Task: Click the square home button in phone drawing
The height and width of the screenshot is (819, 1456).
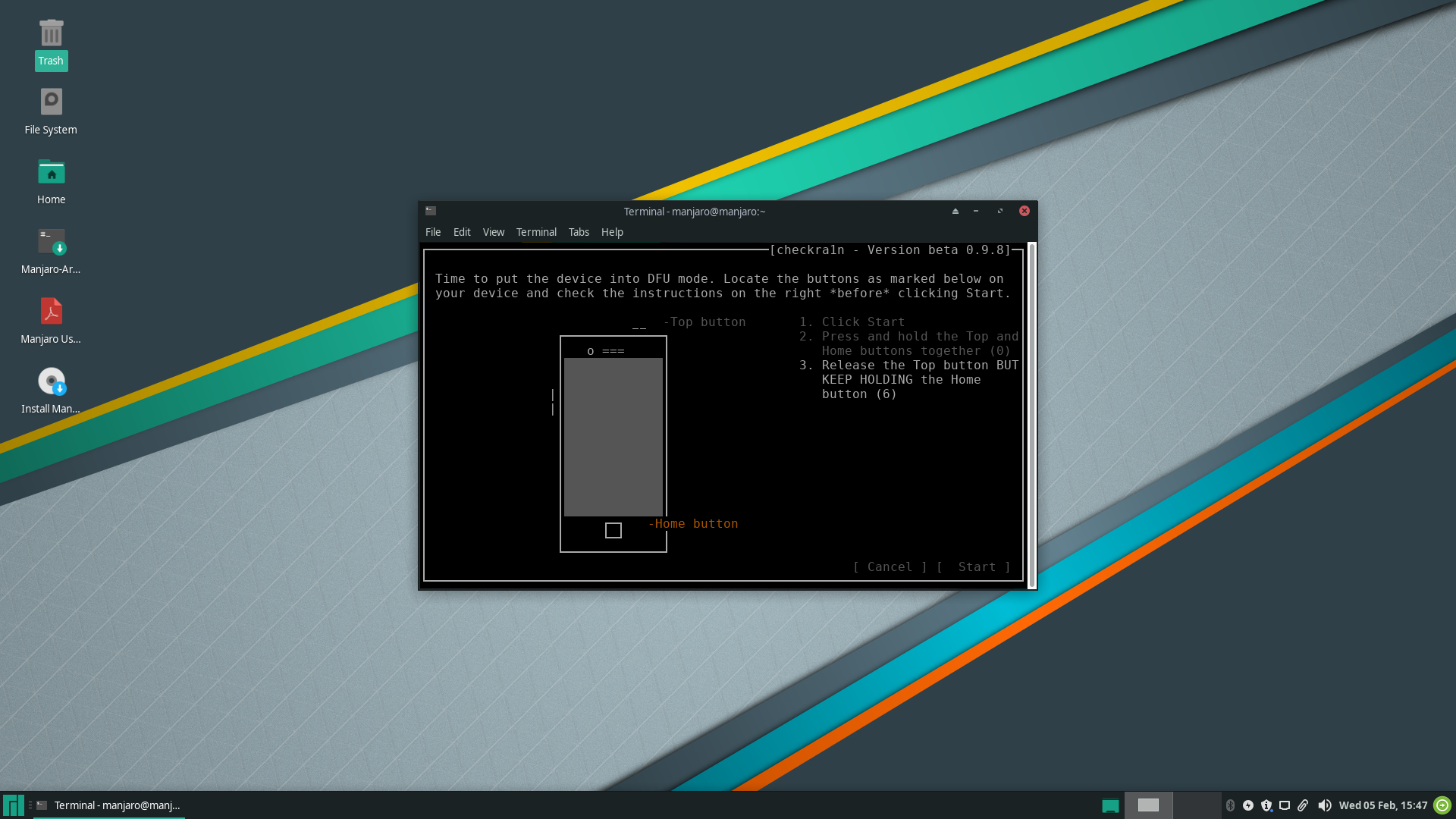Action: coord(613,531)
